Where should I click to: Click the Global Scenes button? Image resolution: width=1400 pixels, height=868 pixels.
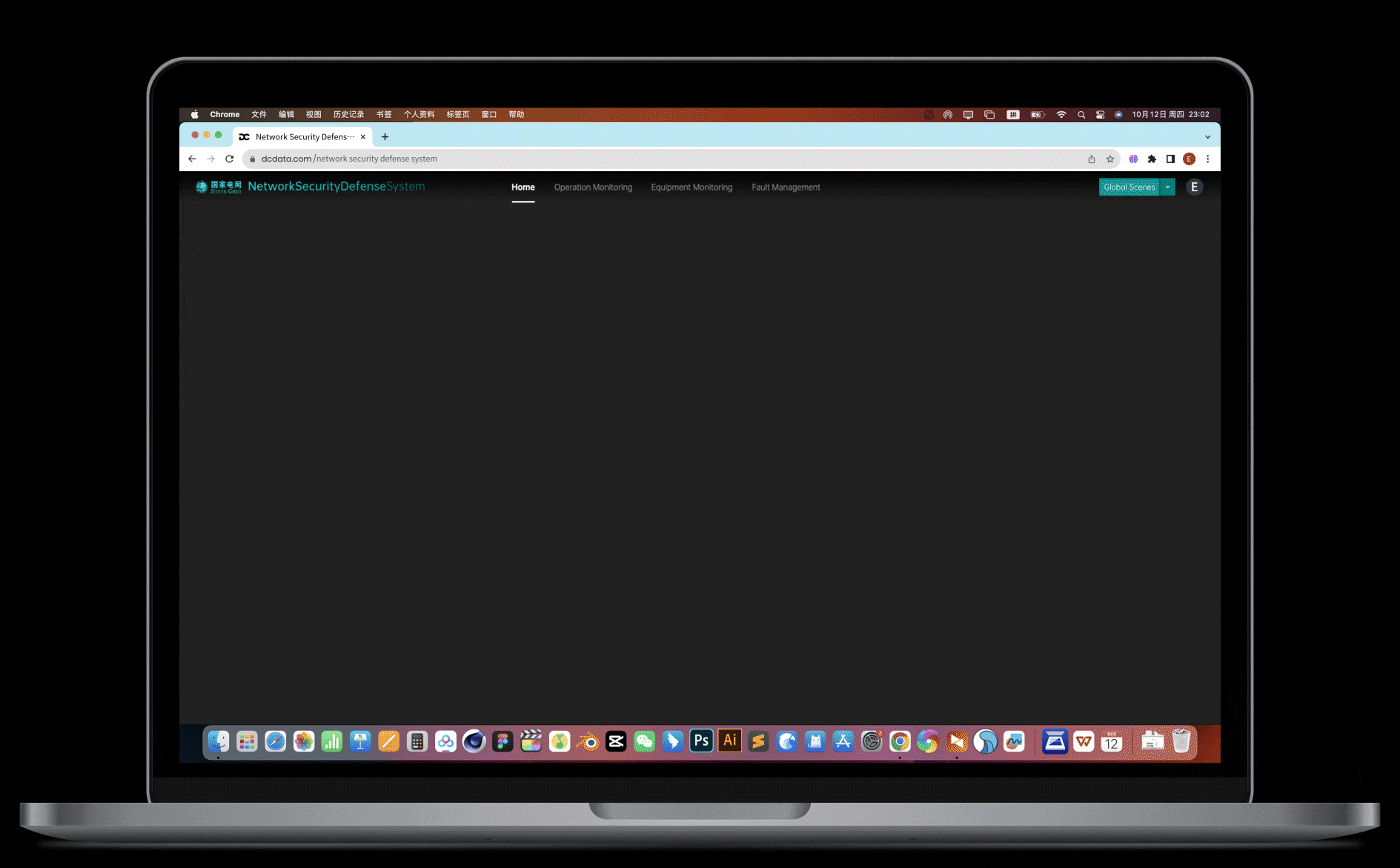pyautogui.click(x=1129, y=188)
